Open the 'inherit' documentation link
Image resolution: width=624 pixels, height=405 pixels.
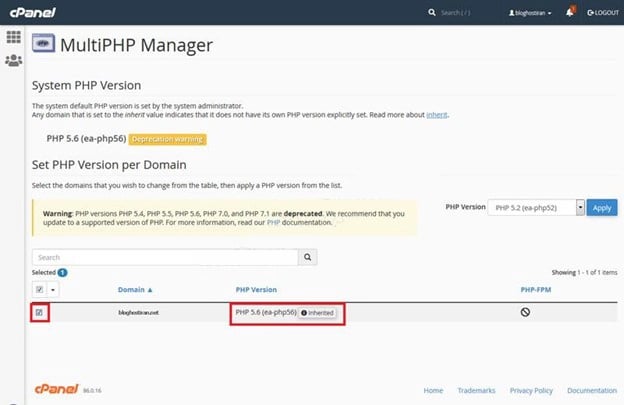point(437,115)
